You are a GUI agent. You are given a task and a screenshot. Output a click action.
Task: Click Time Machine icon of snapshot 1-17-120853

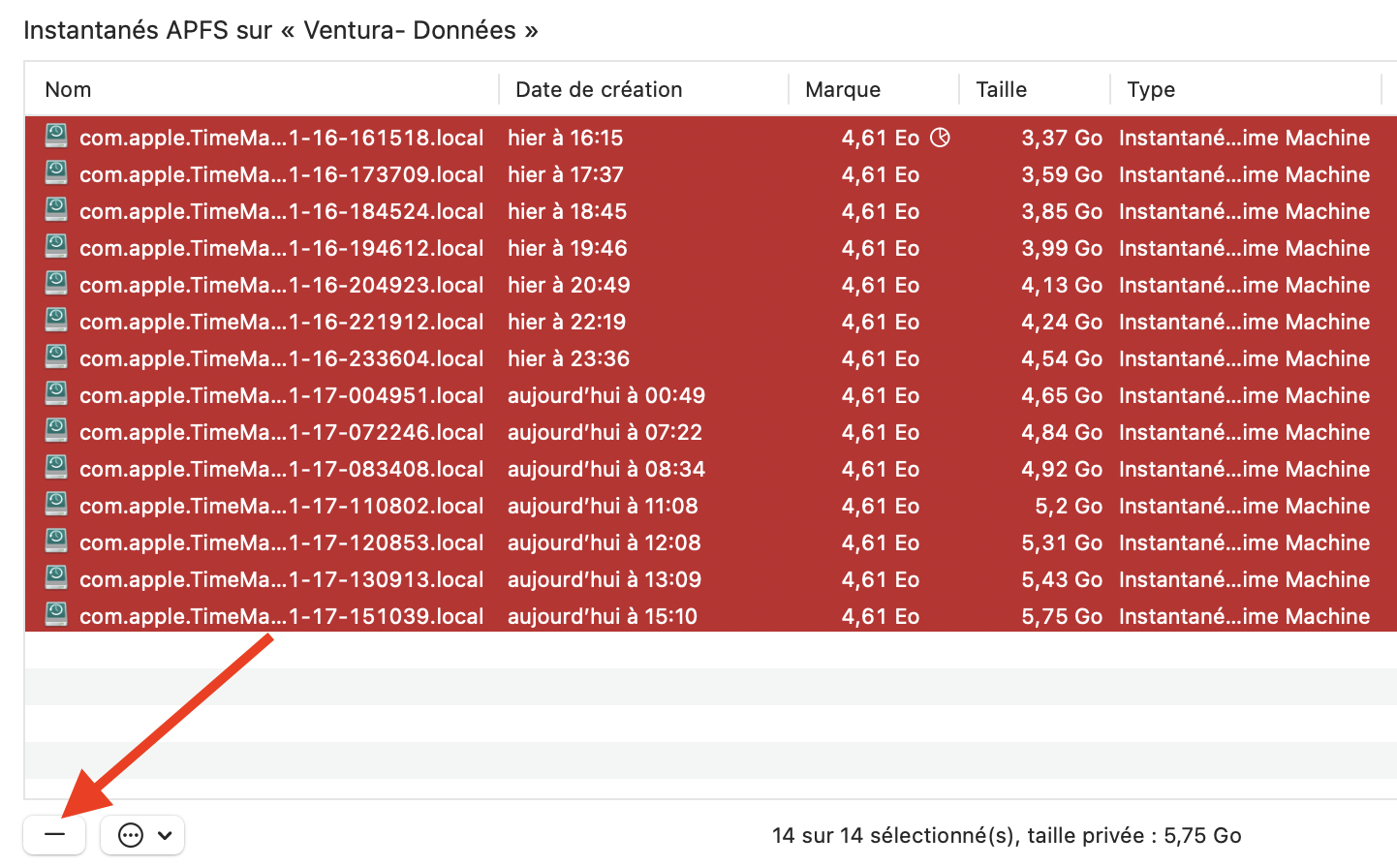point(56,542)
